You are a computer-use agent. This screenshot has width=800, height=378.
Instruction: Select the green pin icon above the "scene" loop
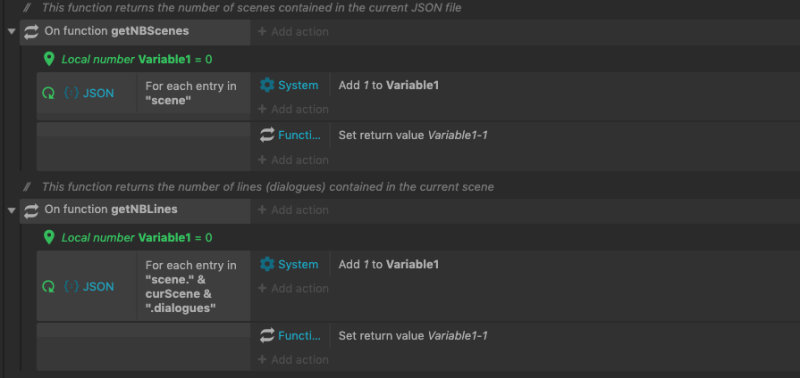pyautogui.click(x=49, y=59)
